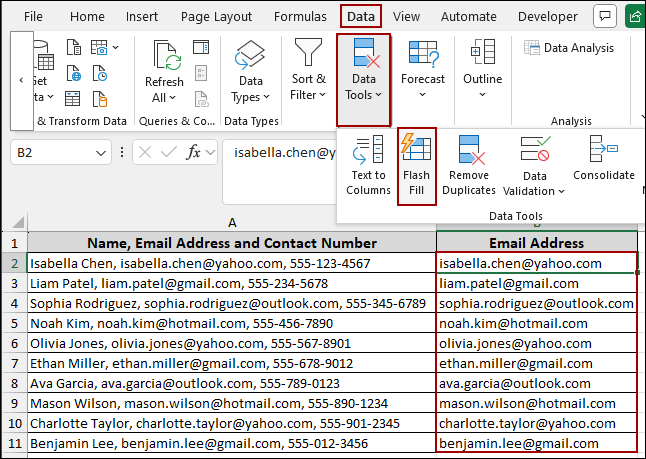Click the insert function fx icon
Image resolution: width=646 pixels, height=459 pixels.
point(195,153)
